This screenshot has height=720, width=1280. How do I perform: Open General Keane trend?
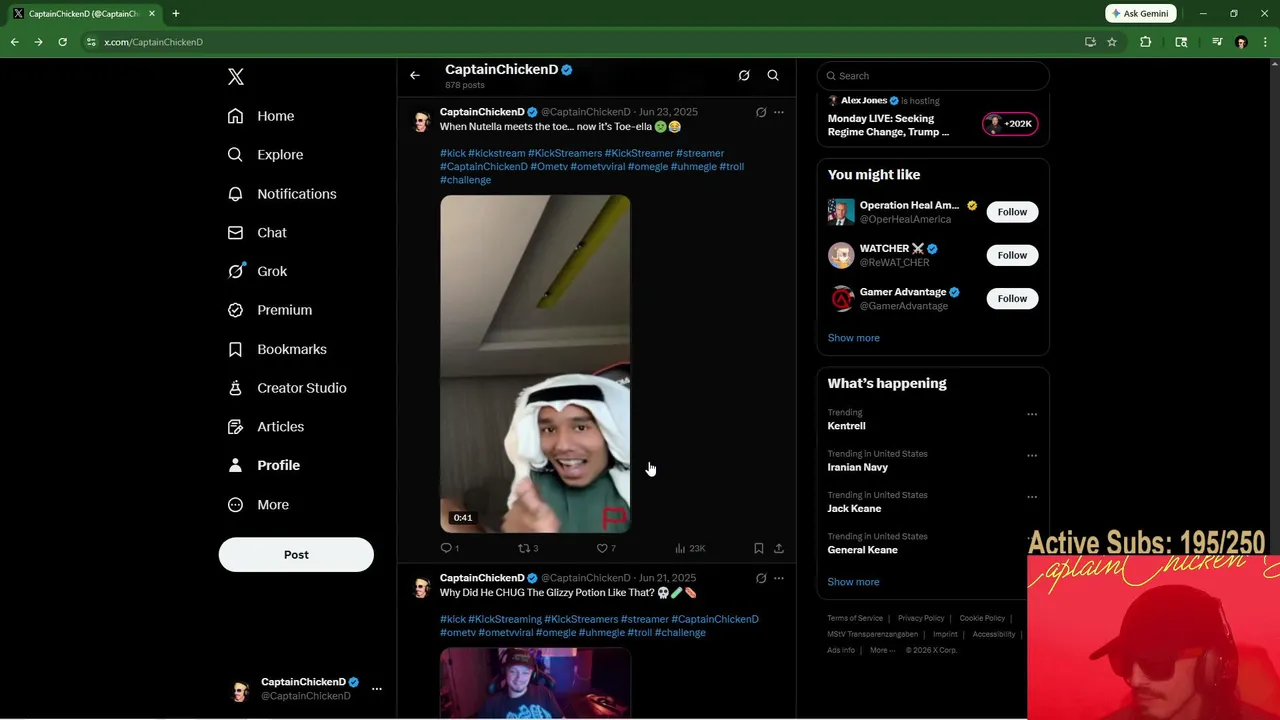pos(862,550)
